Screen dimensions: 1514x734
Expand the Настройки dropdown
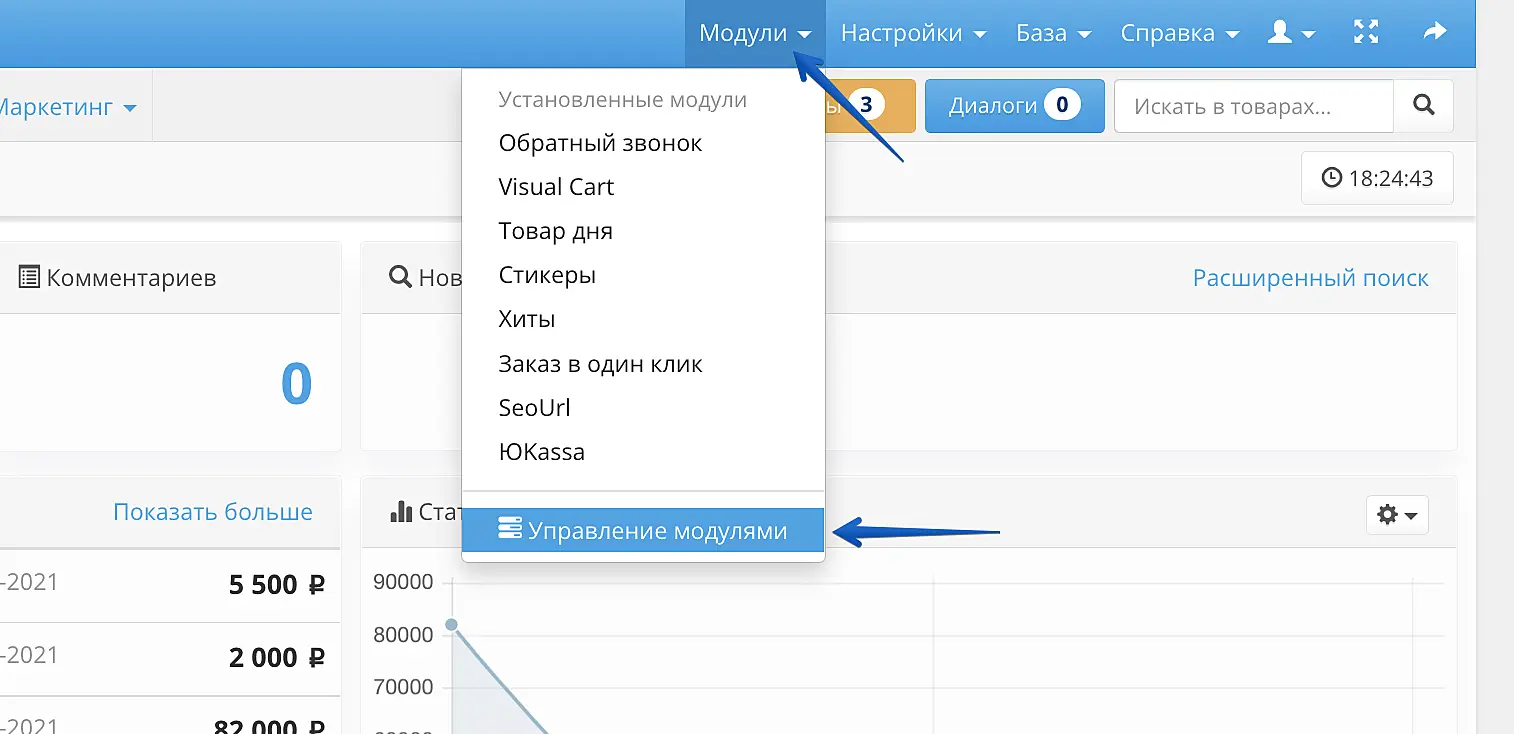(913, 33)
